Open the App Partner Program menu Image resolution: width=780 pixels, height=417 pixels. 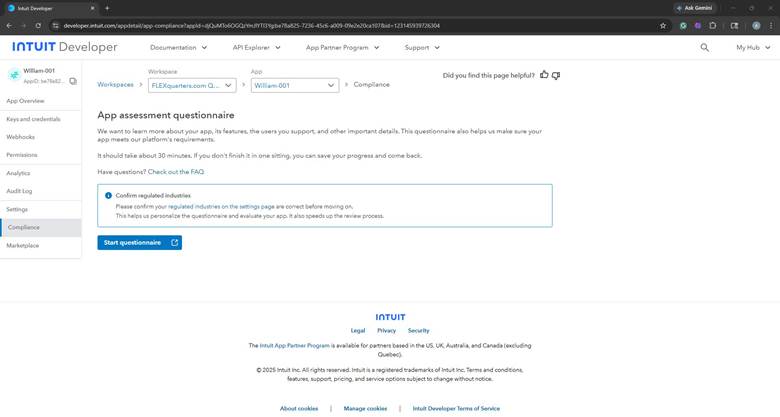click(342, 48)
